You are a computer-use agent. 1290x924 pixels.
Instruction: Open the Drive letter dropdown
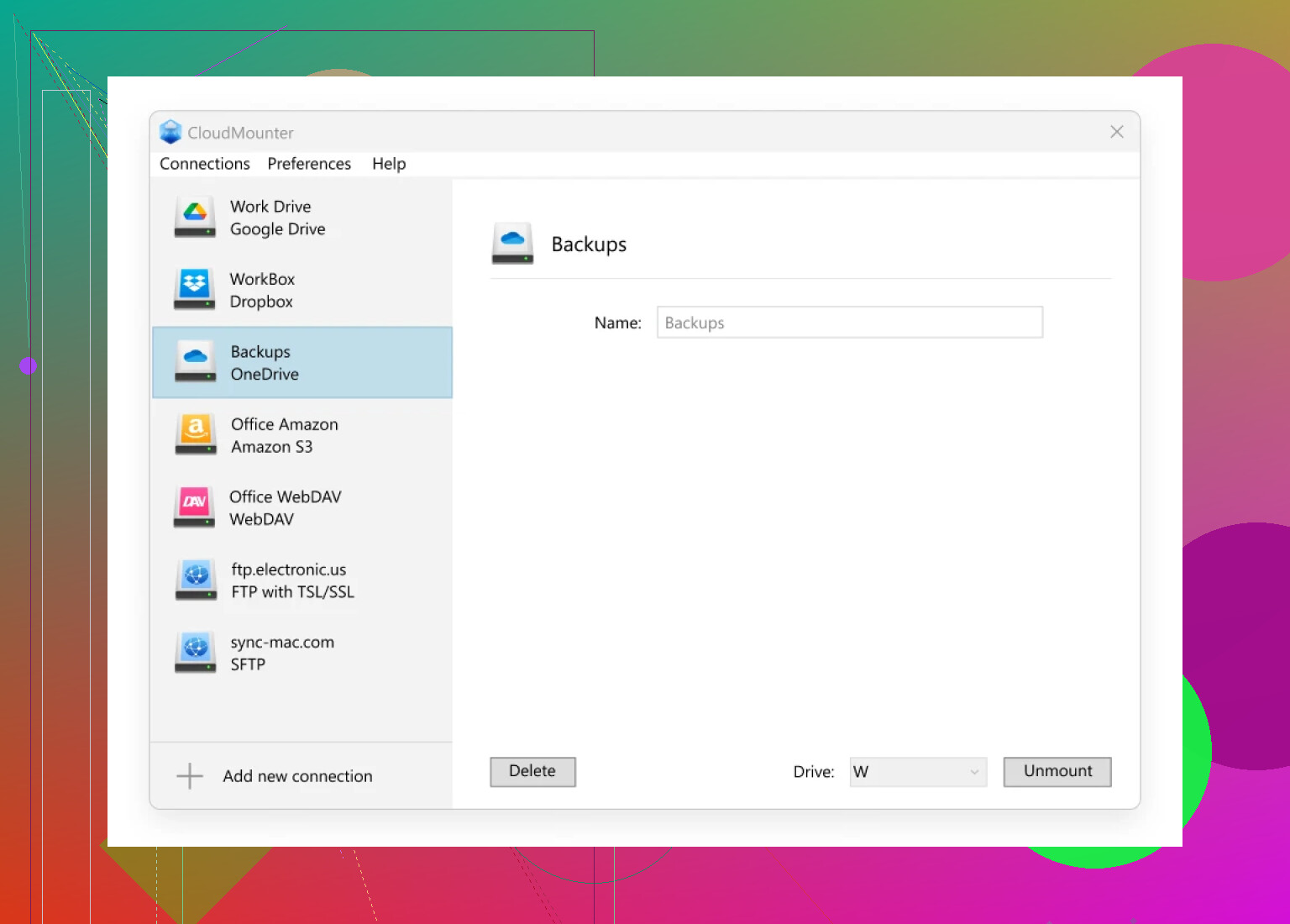point(918,772)
